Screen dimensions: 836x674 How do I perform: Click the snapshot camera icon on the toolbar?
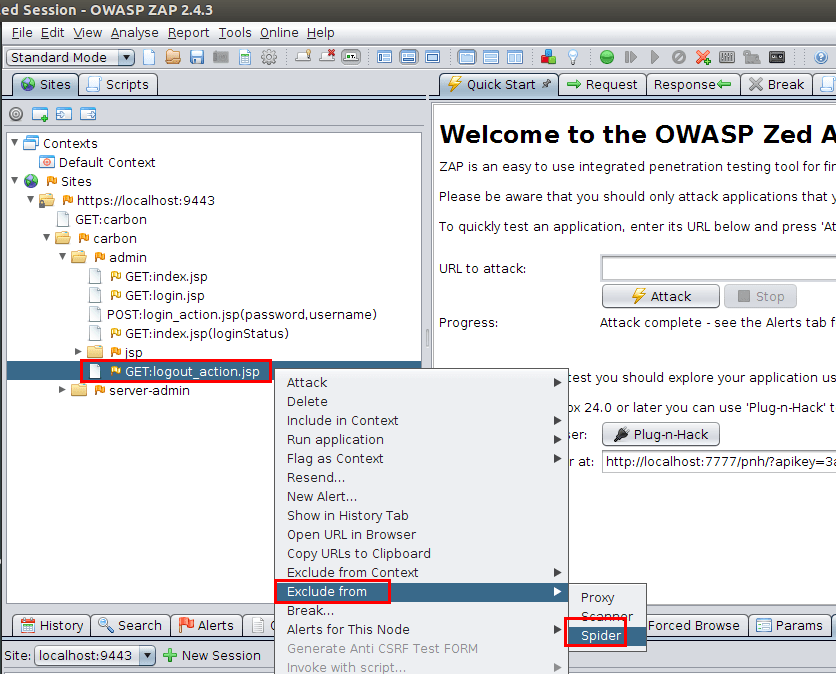click(x=218, y=57)
